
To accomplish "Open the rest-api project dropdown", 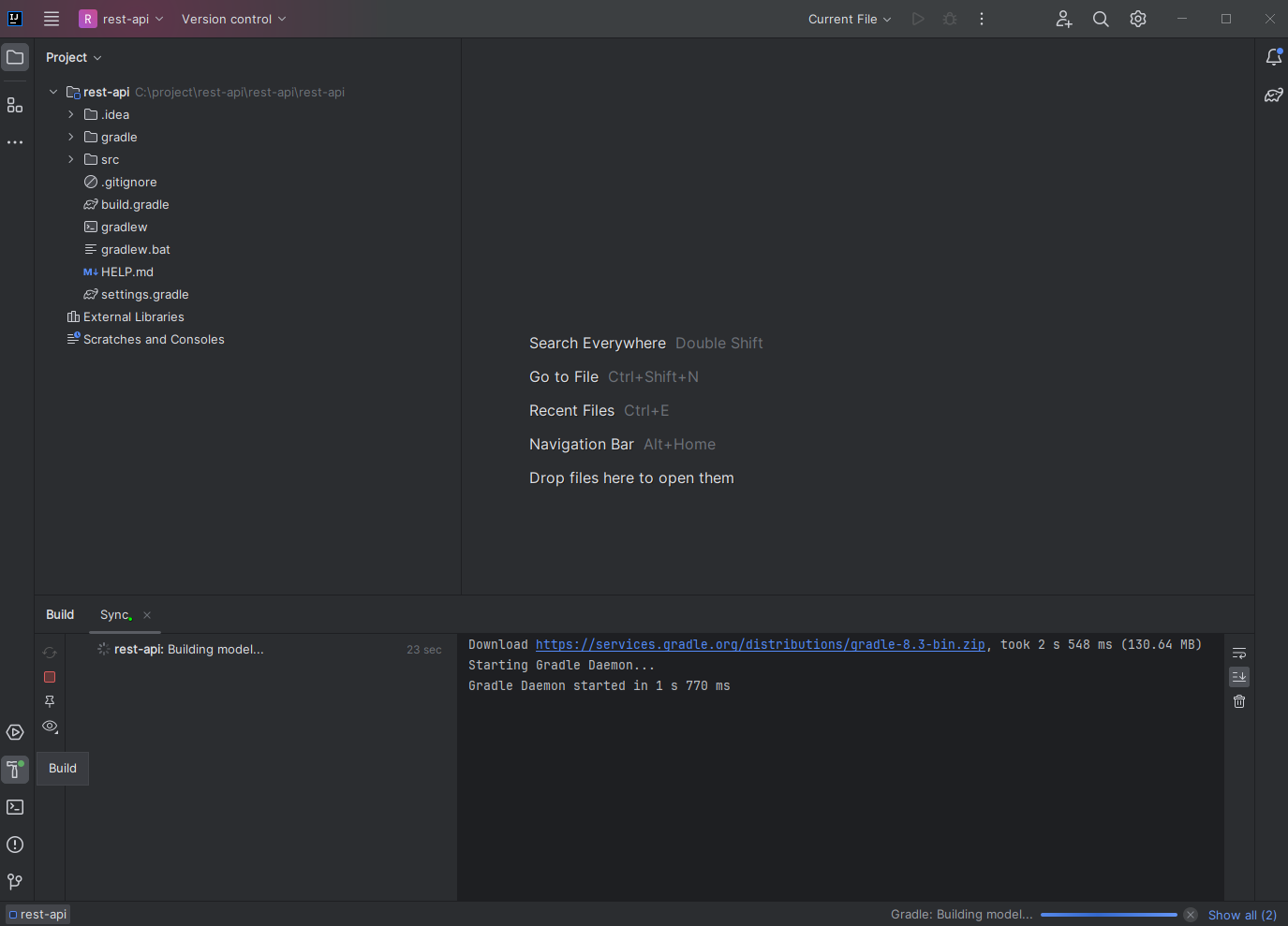I will (x=122, y=19).
